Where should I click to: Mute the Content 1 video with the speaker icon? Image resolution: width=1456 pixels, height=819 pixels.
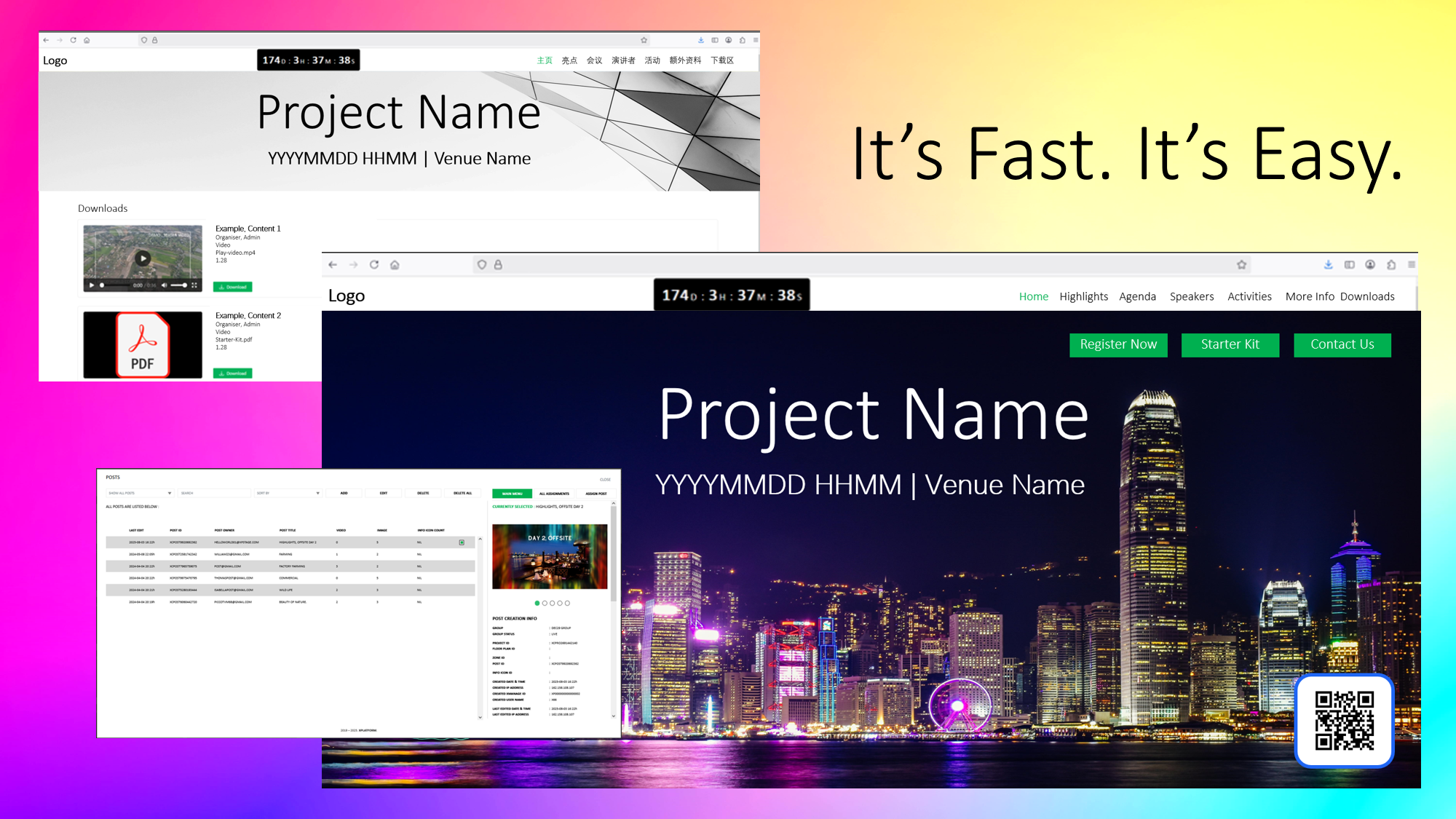point(164,285)
